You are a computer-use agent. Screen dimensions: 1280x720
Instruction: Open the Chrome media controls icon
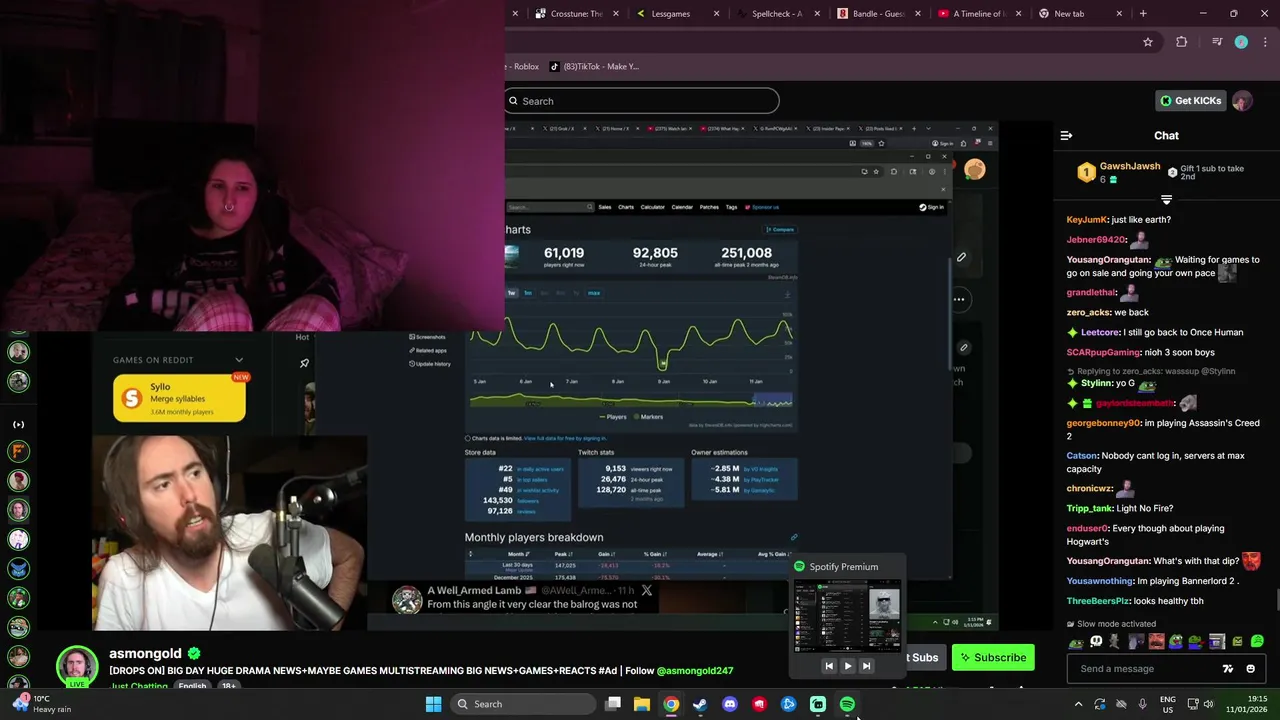point(1216,42)
